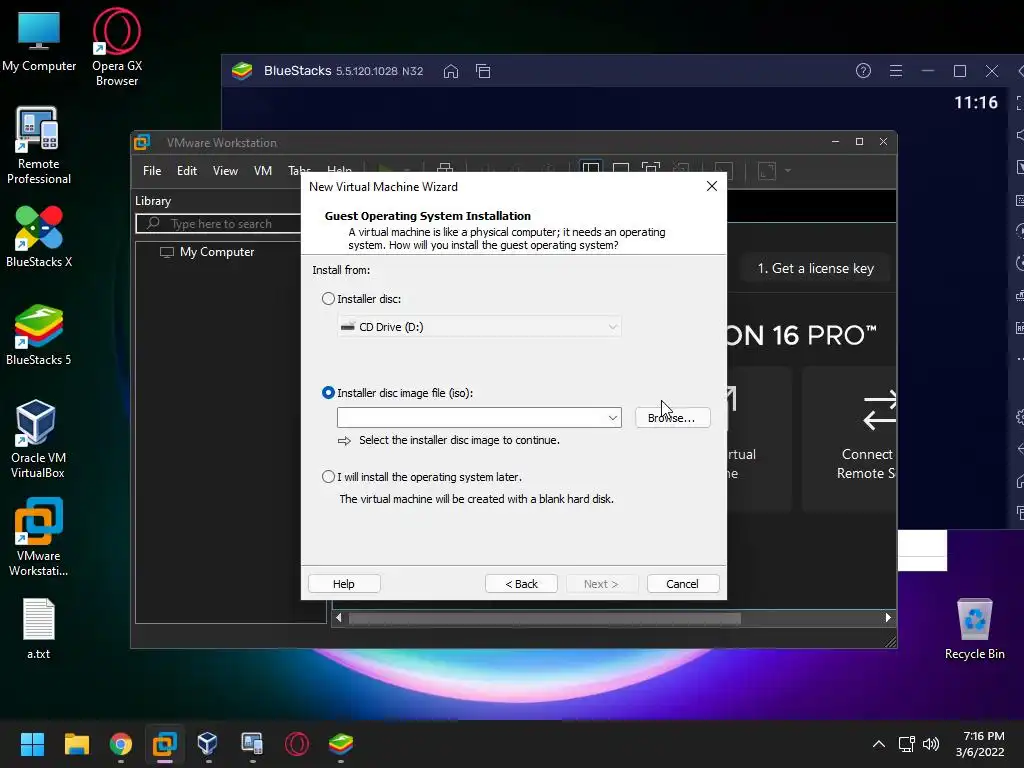The width and height of the screenshot is (1024, 768).
Task: Open the BlueStacks hamburger menu
Action: tap(896, 71)
